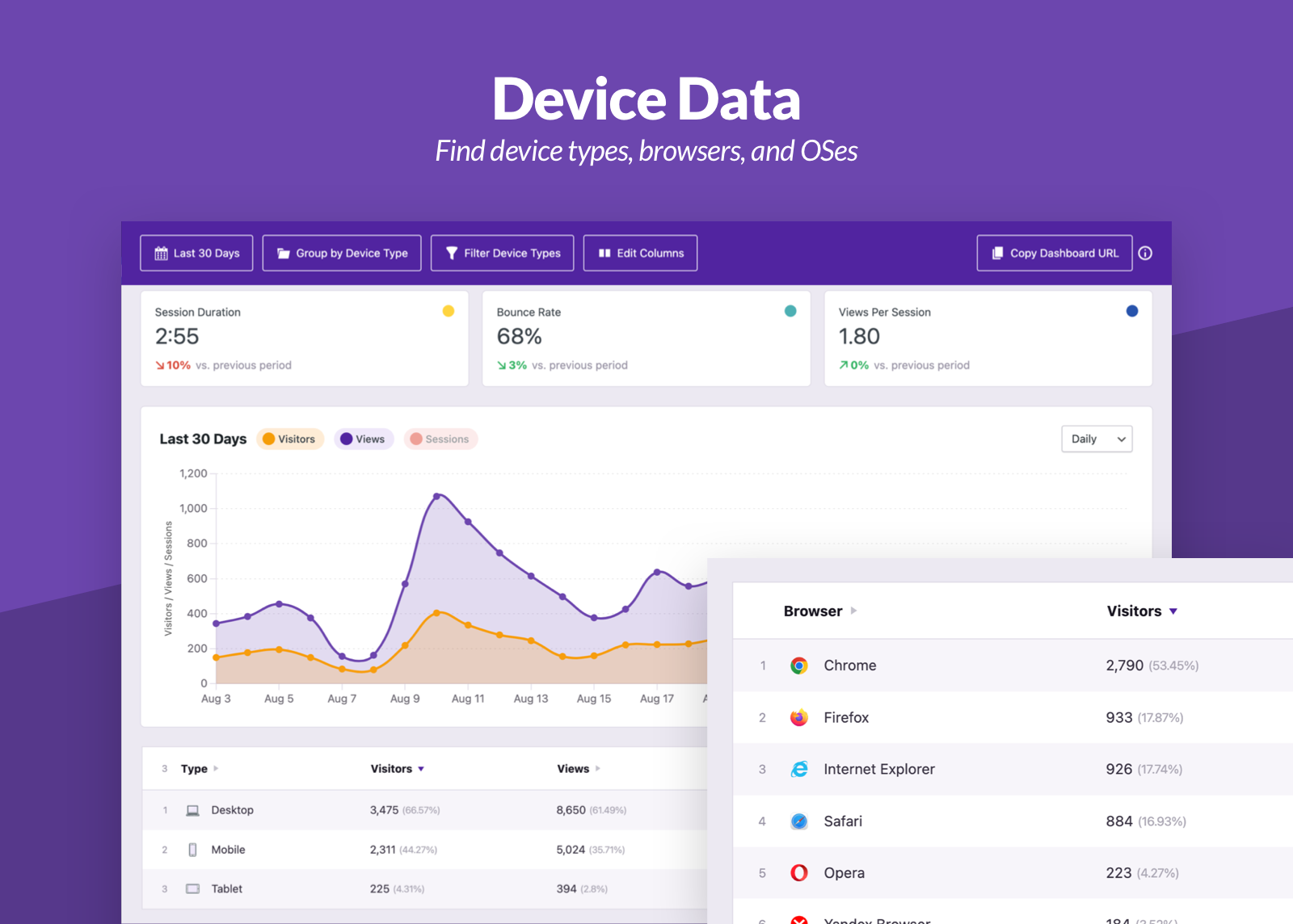Select the yellow dot on Session Duration card
This screenshot has height=924, width=1293.
pos(449,311)
